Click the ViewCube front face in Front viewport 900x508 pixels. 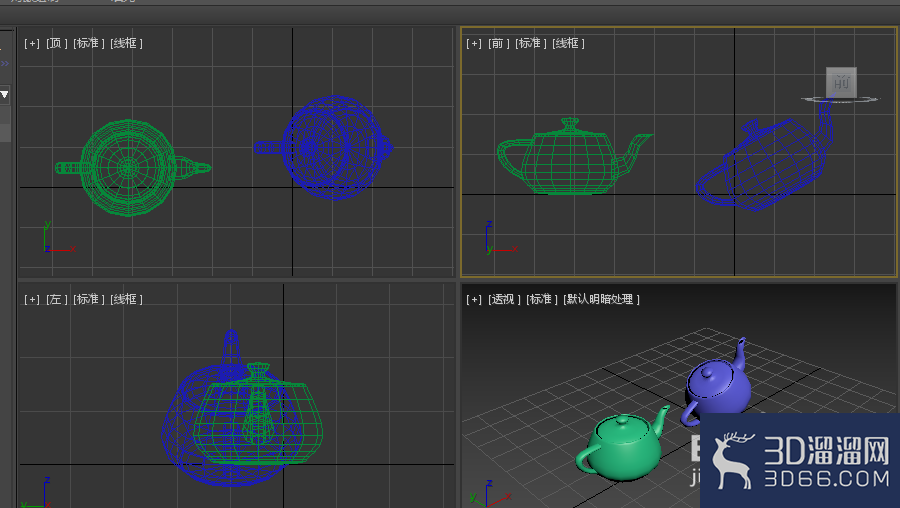click(841, 82)
